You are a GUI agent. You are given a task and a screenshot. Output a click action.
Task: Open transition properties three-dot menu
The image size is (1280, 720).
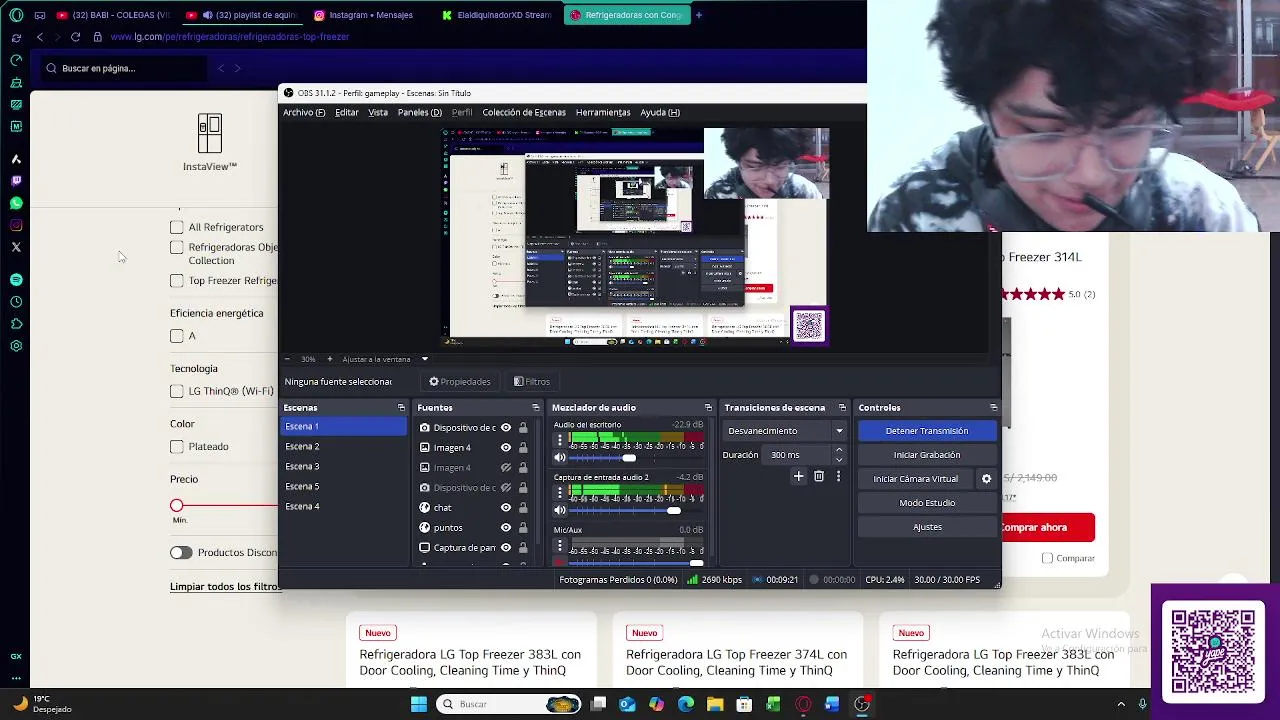tap(838, 476)
